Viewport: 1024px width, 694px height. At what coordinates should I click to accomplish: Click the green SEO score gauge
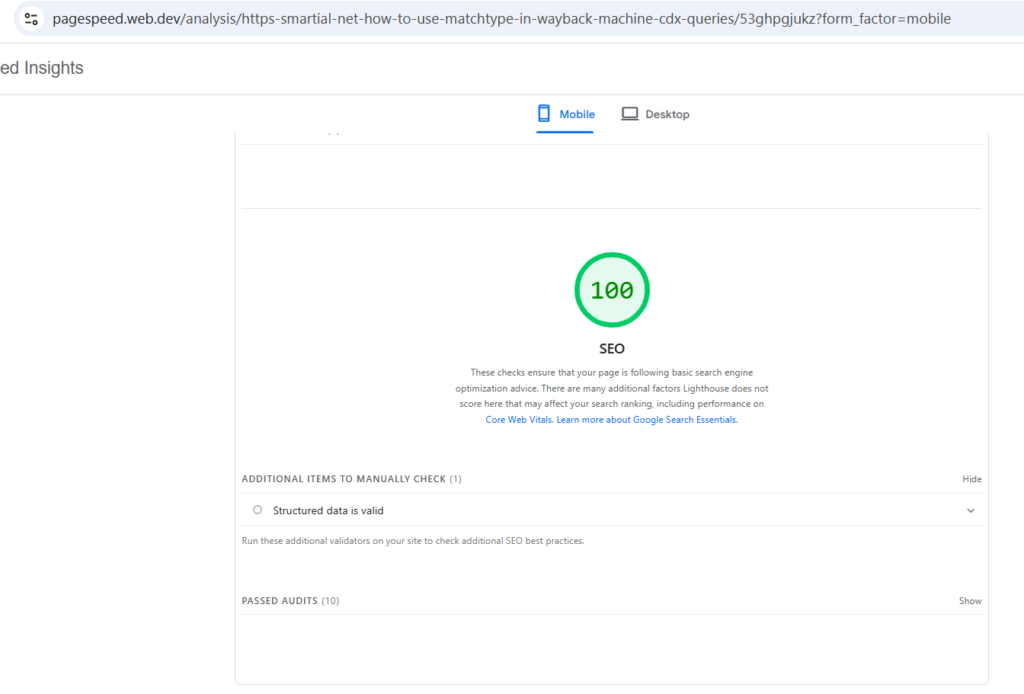611,290
